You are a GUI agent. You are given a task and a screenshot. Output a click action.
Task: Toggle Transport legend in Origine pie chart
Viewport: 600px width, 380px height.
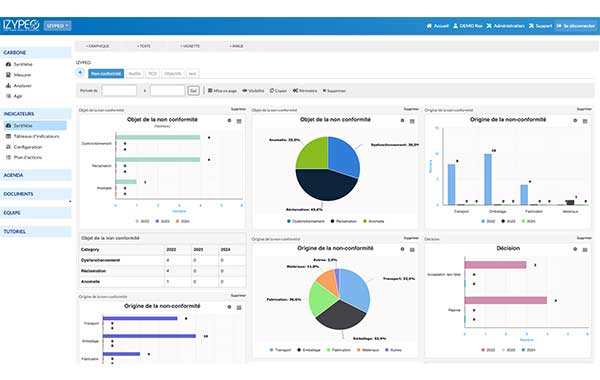pyautogui.click(x=280, y=350)
